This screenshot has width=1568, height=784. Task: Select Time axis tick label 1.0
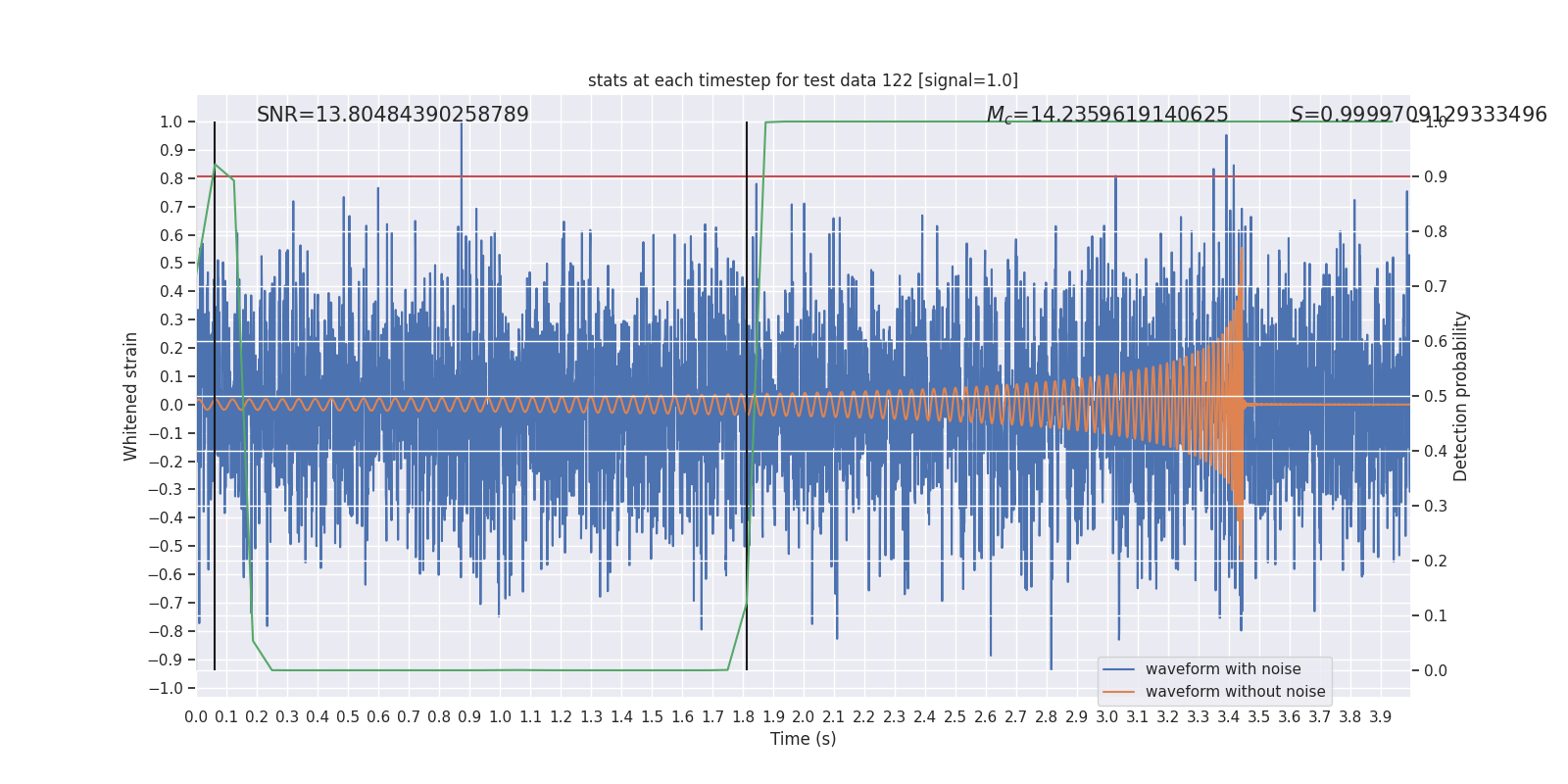pyautogui.click(x=500, y=717)
